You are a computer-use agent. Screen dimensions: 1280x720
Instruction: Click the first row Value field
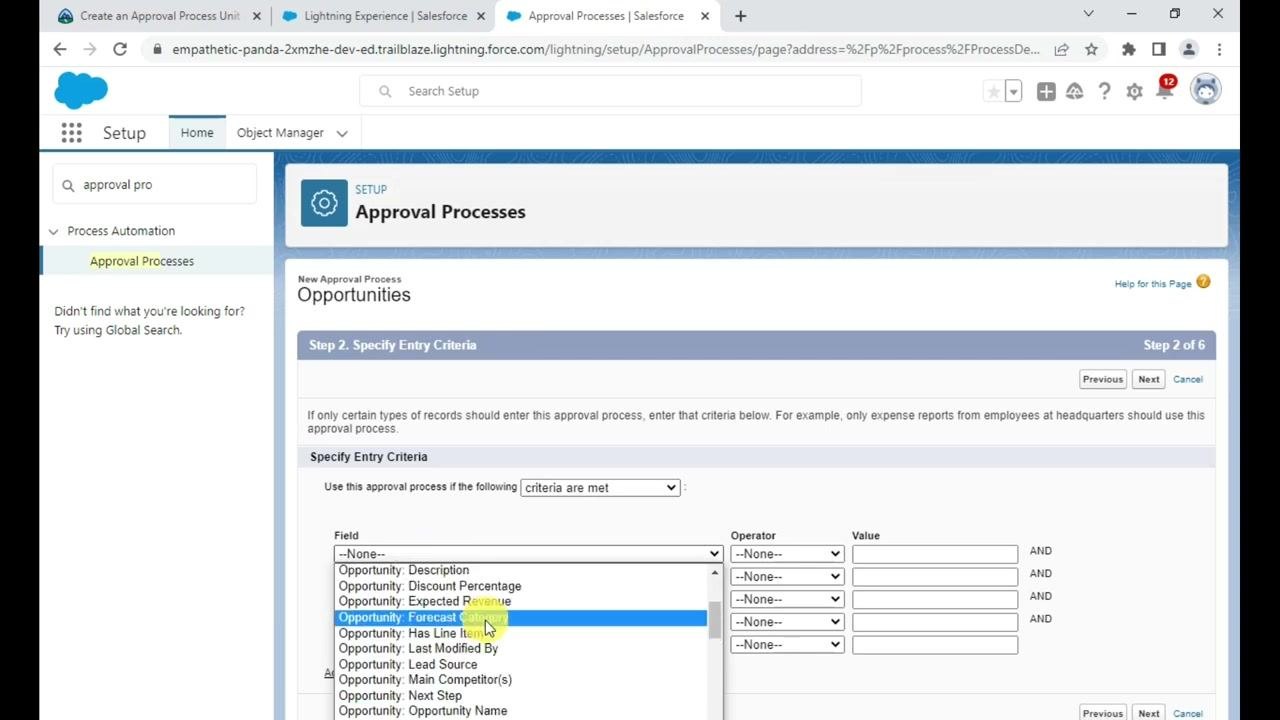[x=935, y=553]
